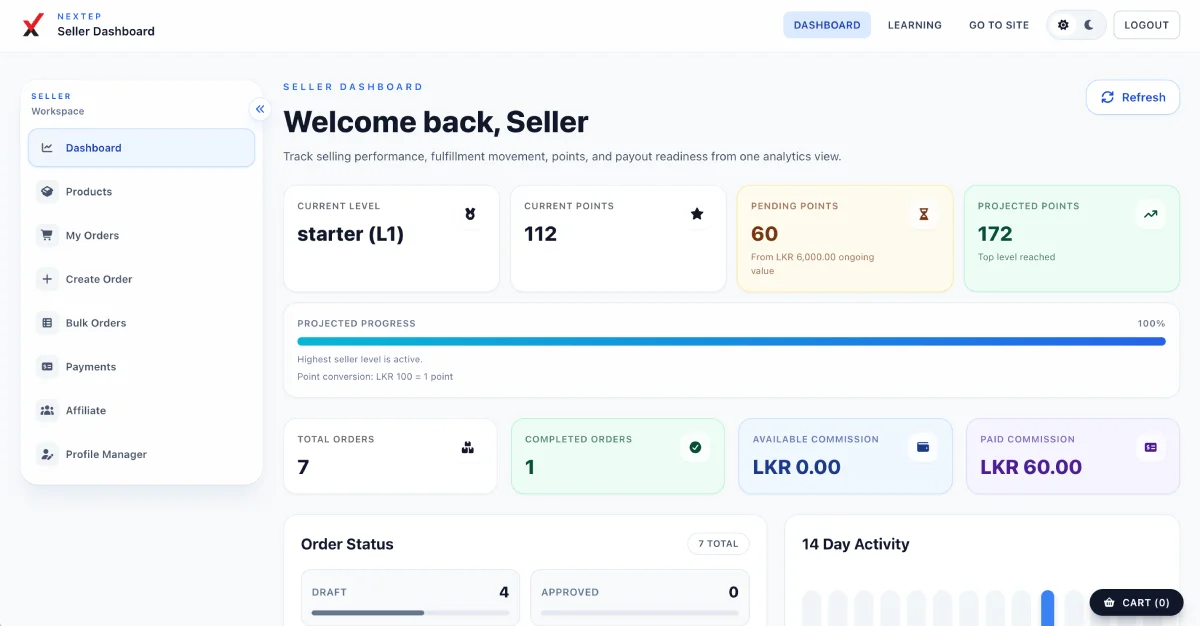Click the 7 TOTAL badge
The image size is (1200, 626).
coord(718,544)
